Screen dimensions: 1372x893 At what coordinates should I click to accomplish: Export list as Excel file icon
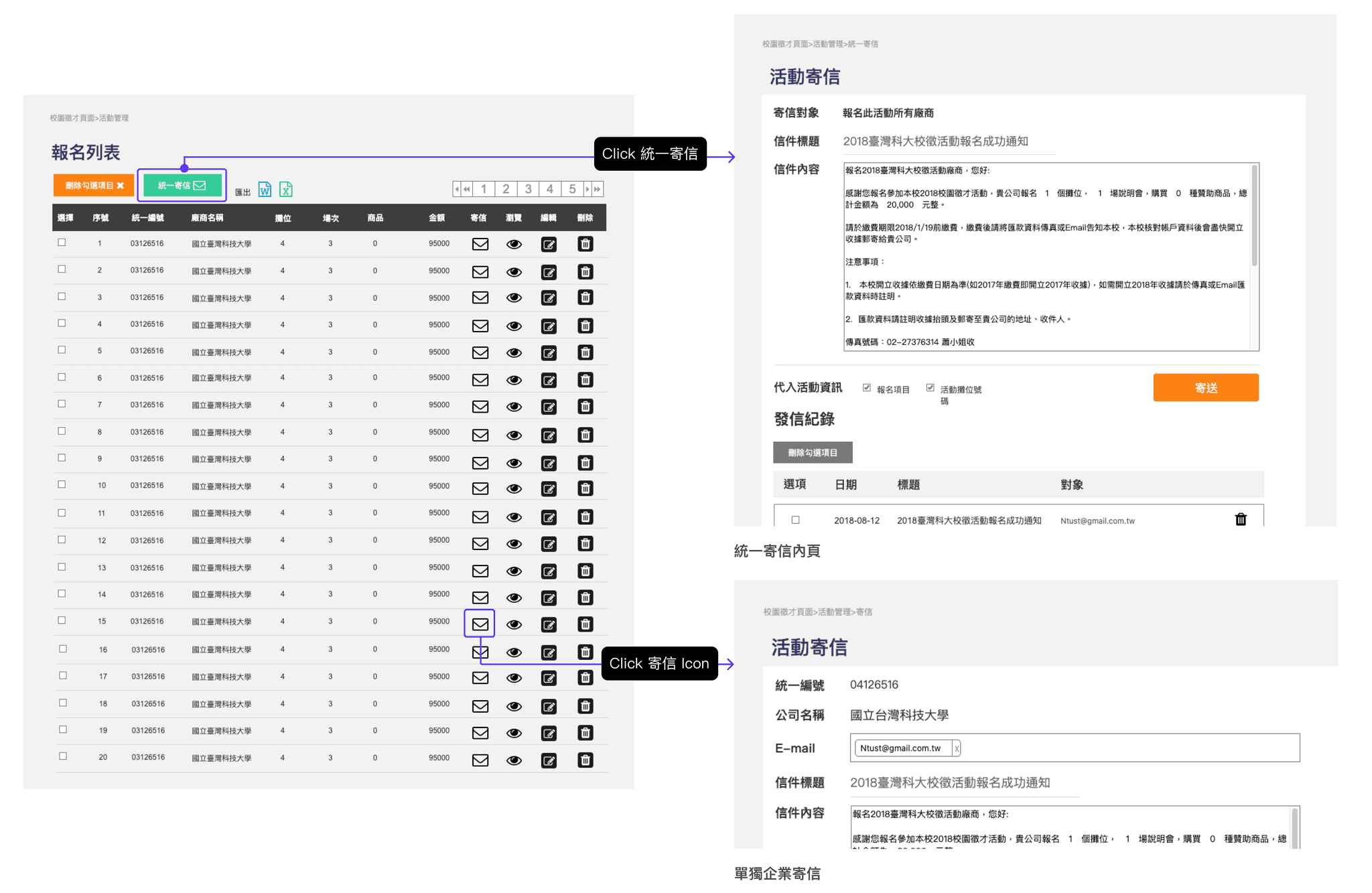click(x=286, y=190)
